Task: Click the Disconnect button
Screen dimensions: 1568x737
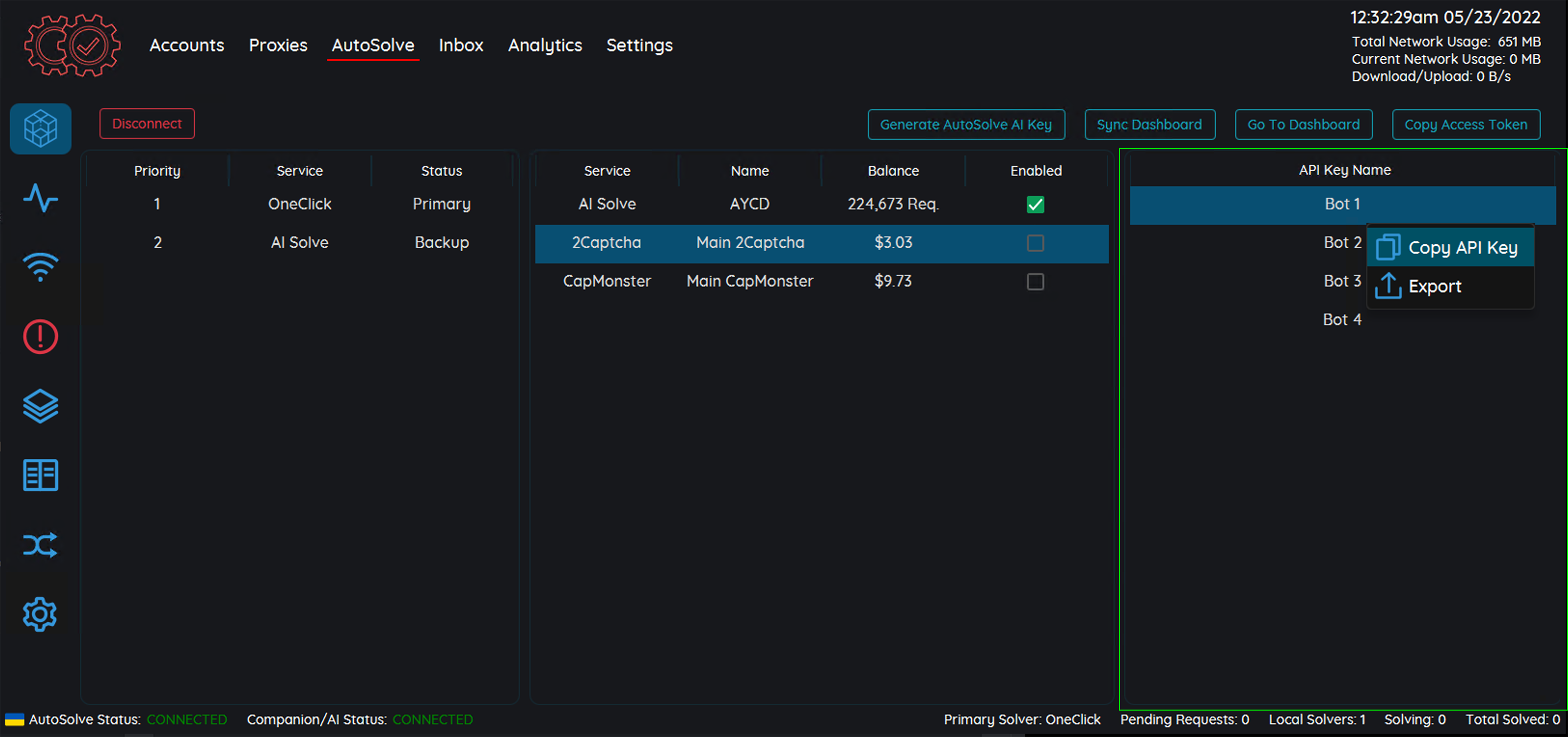Action: 147,124
